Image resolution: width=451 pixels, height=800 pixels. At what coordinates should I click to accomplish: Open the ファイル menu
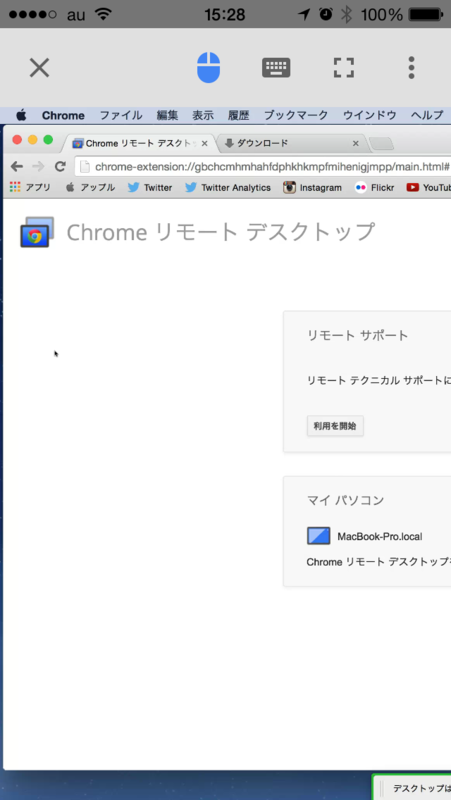pos(121,115)
